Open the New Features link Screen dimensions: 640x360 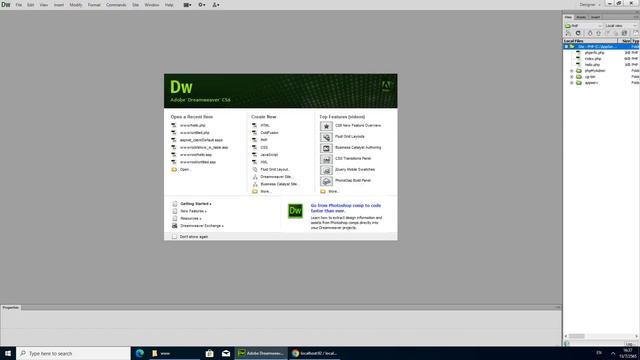[193, 211]
